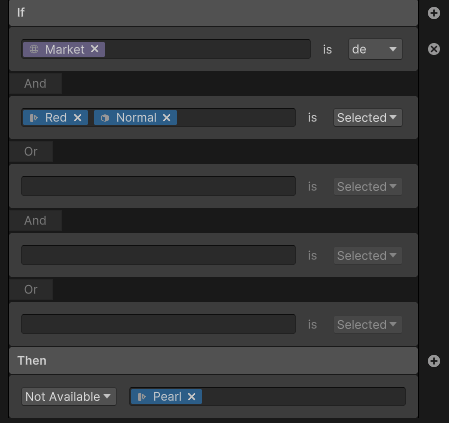This screenshot has width=449, height=423.
Task: Click the empty condition field below first Or
Action: coord(158,186)
